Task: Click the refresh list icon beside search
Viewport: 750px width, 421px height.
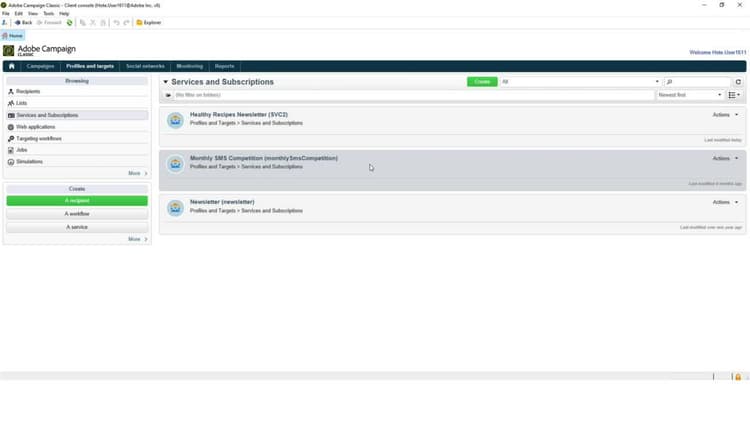Action: 738,82
